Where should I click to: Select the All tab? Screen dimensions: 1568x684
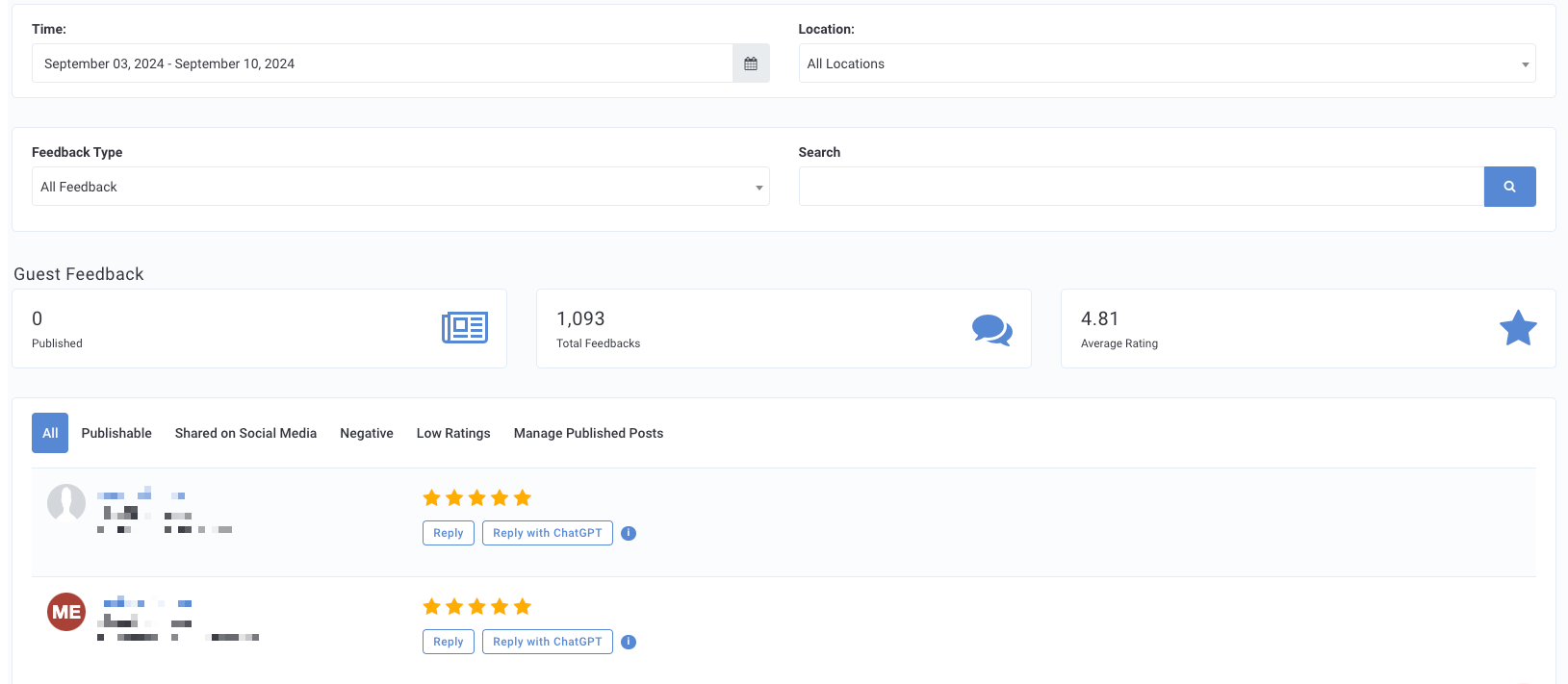(x=50, y=433)
